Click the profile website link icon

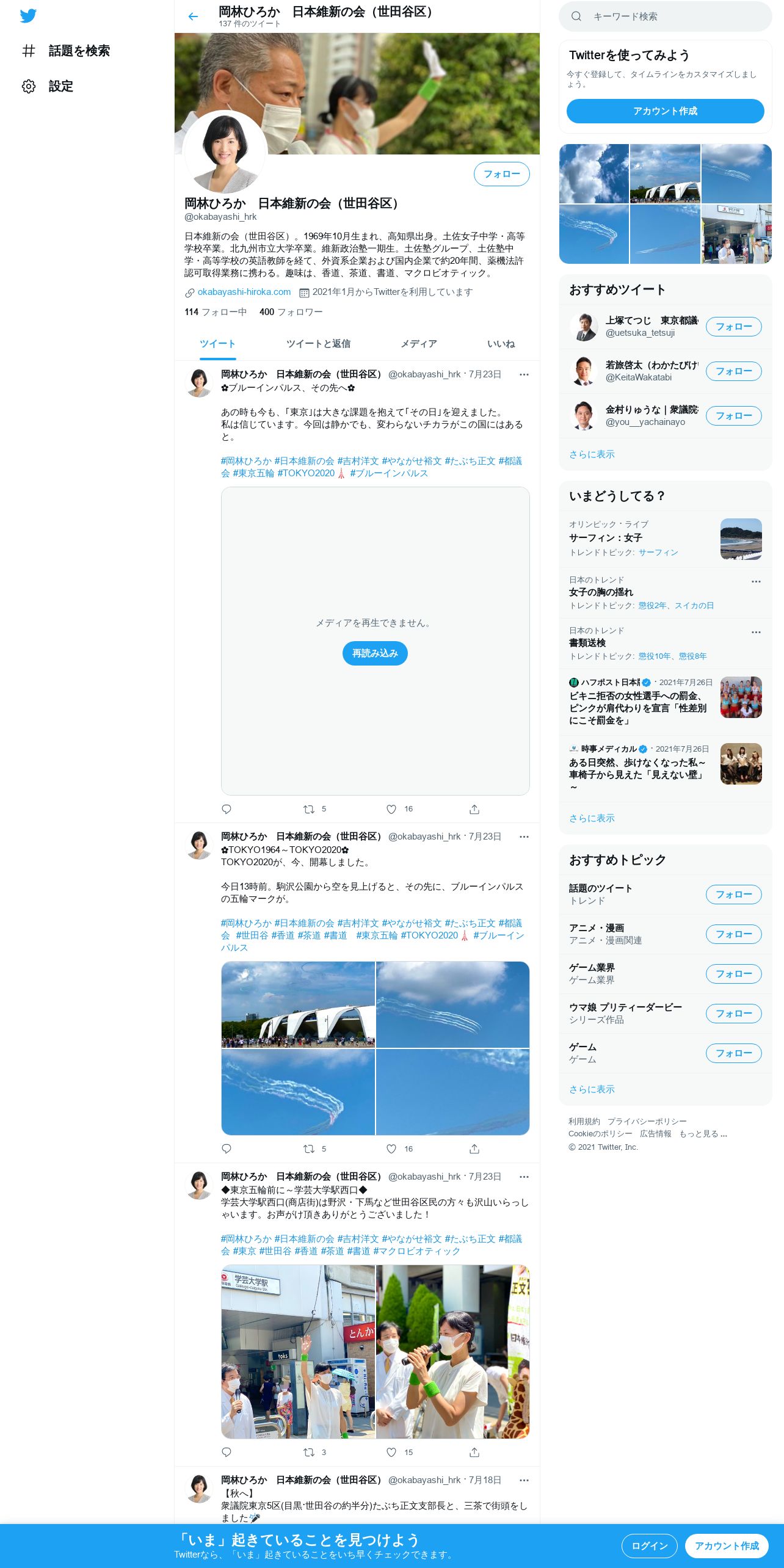pyautogui.click(x=190, y=292)
